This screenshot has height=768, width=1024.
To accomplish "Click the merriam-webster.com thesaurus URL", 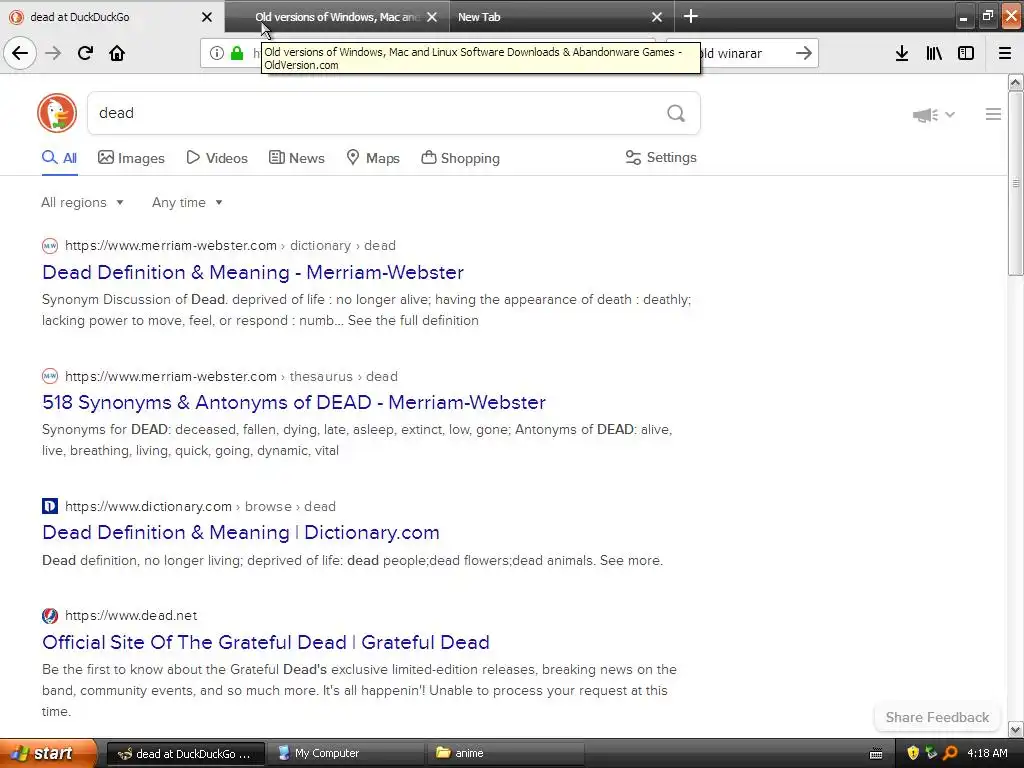I will [x=231, y=376].
